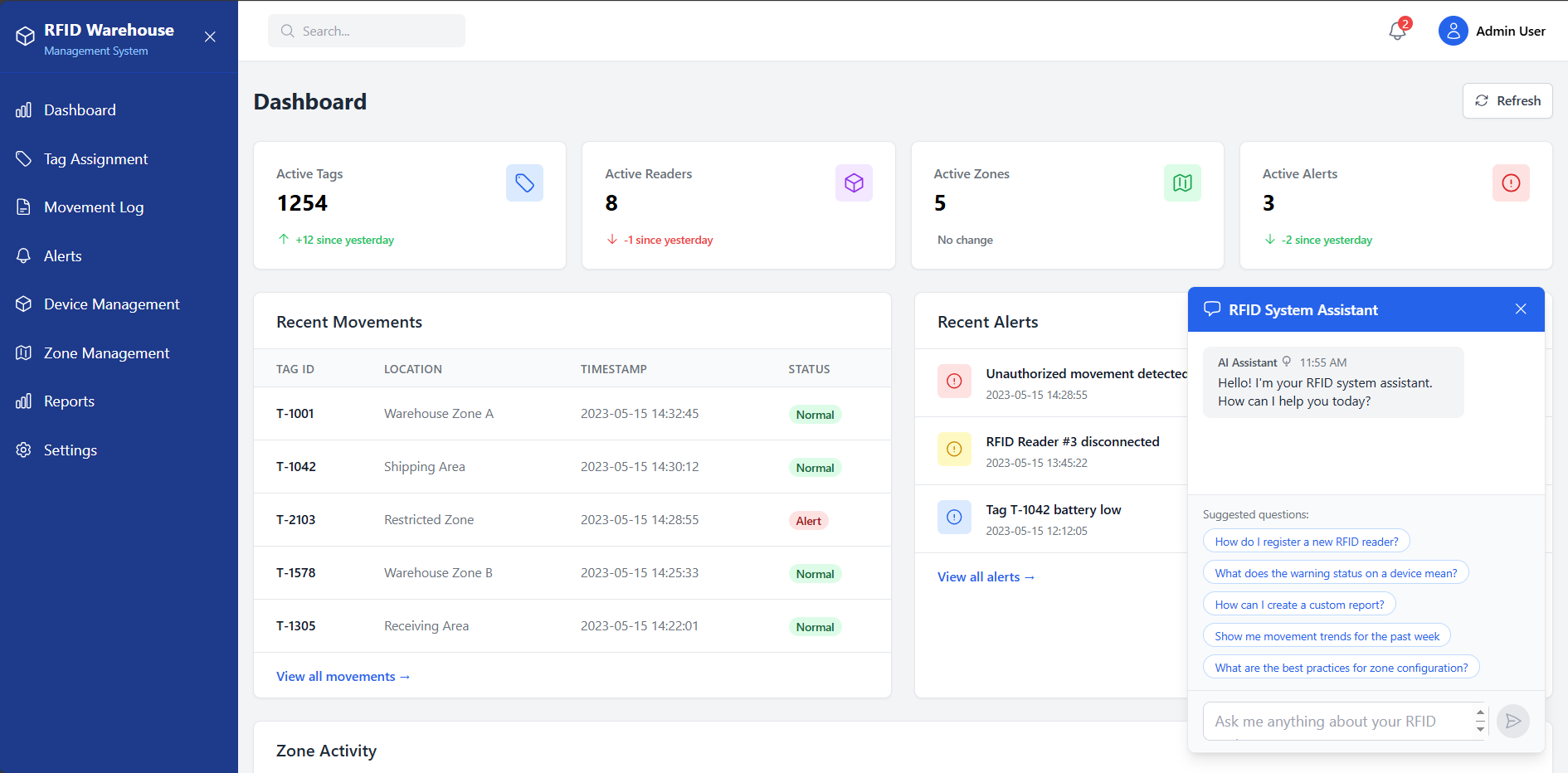This screenshot has height=773, width=1568.
Task: Click the dashboard Search field
Action: point(367,31)
